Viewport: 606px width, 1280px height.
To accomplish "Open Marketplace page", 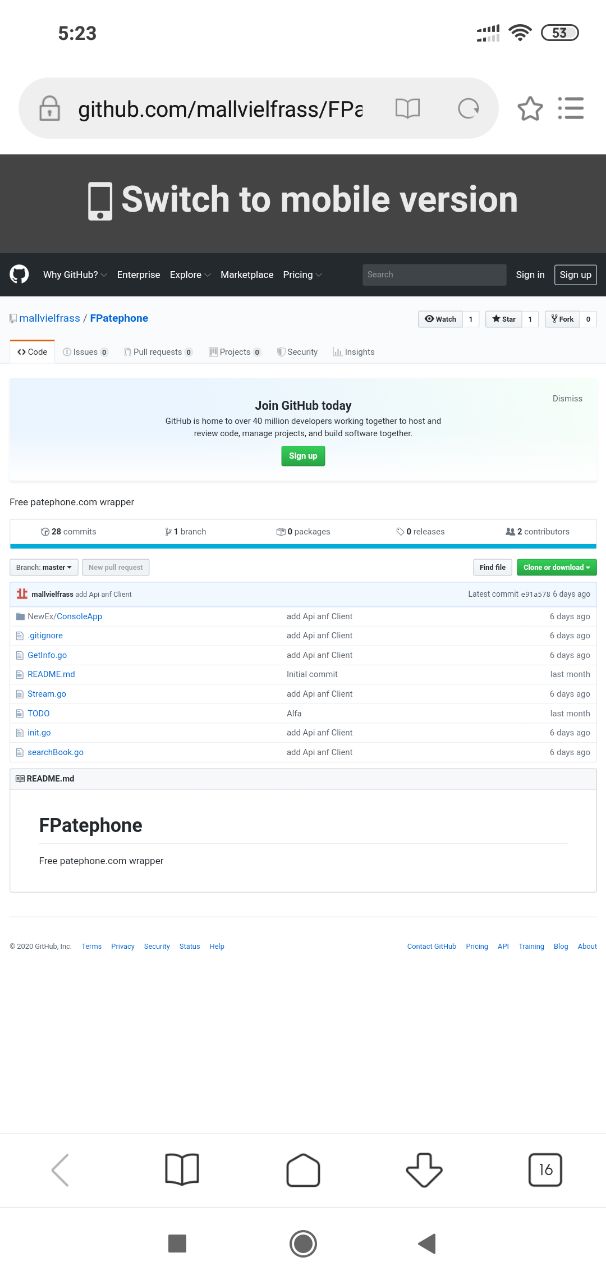I will tap(247, 275).
